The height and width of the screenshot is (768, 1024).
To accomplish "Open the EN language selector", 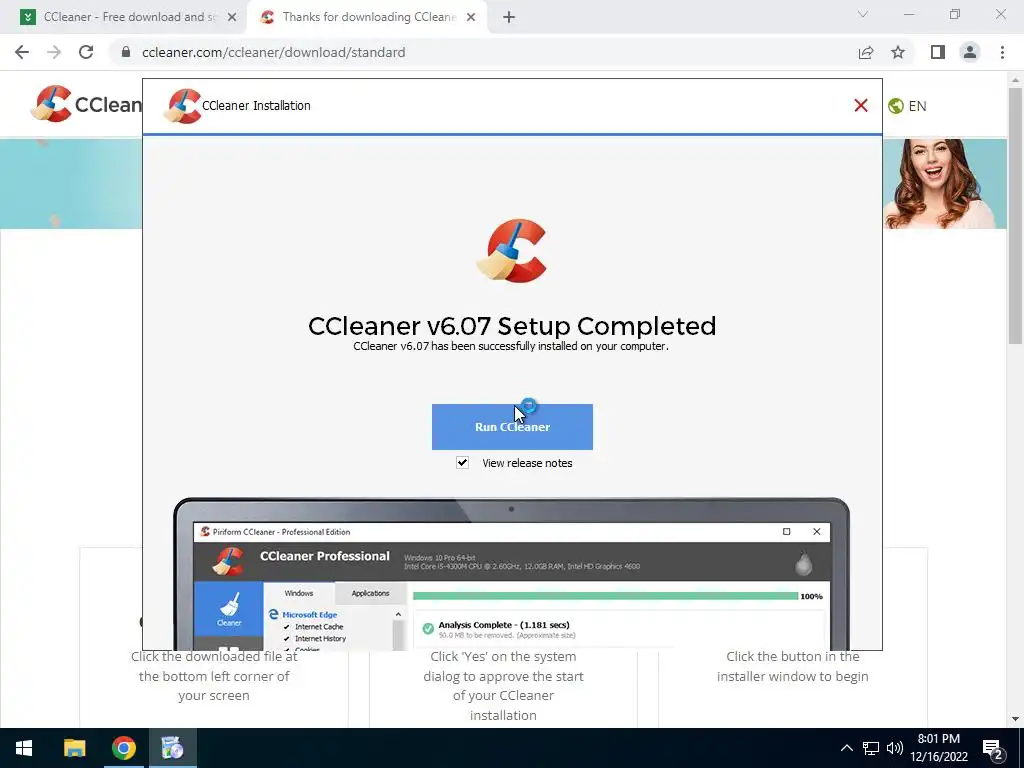I will tap(908, 106).
